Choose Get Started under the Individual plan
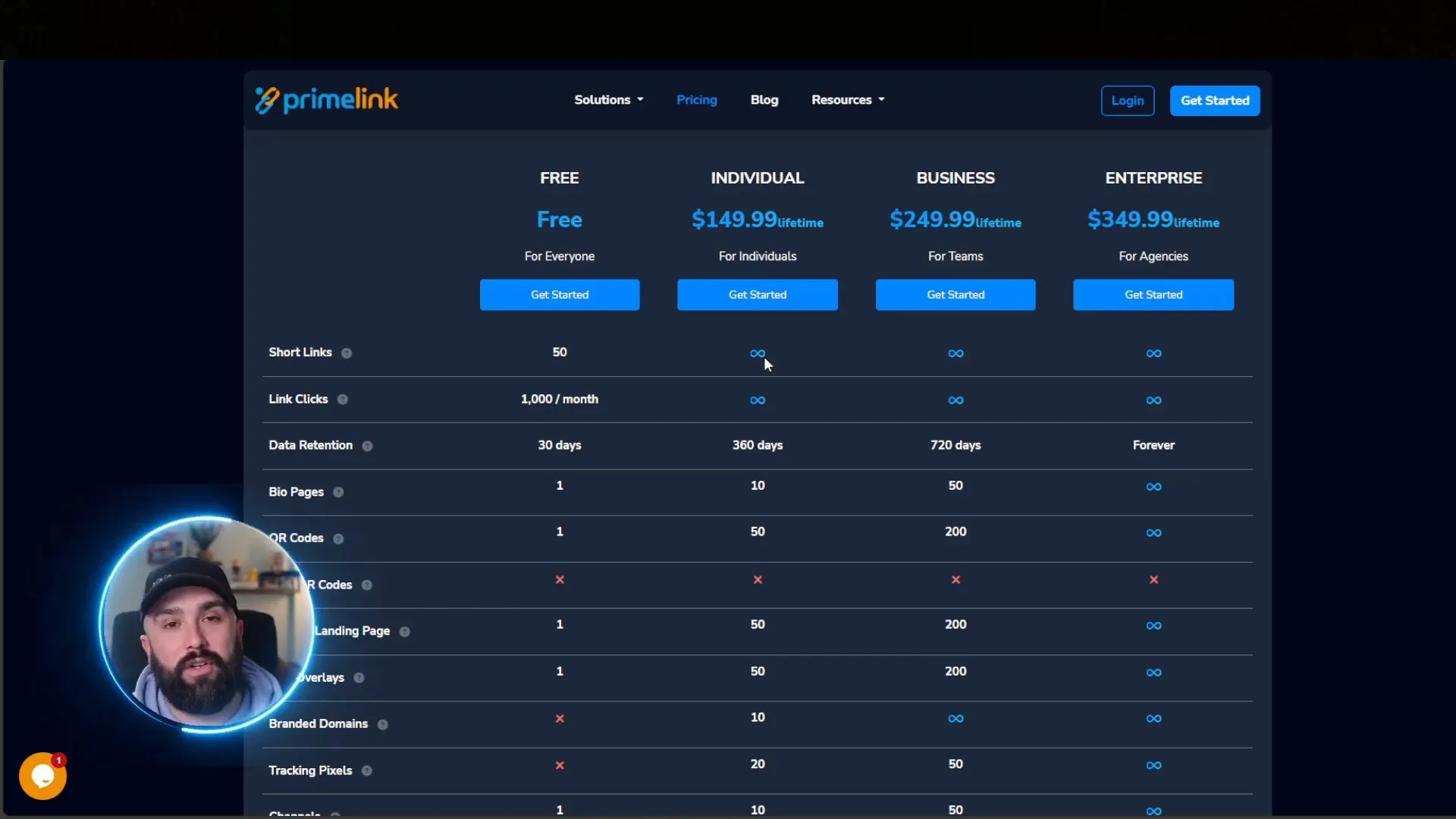Image resolution: width=1456 pixels, height=819 pixels. coord(758,295)
